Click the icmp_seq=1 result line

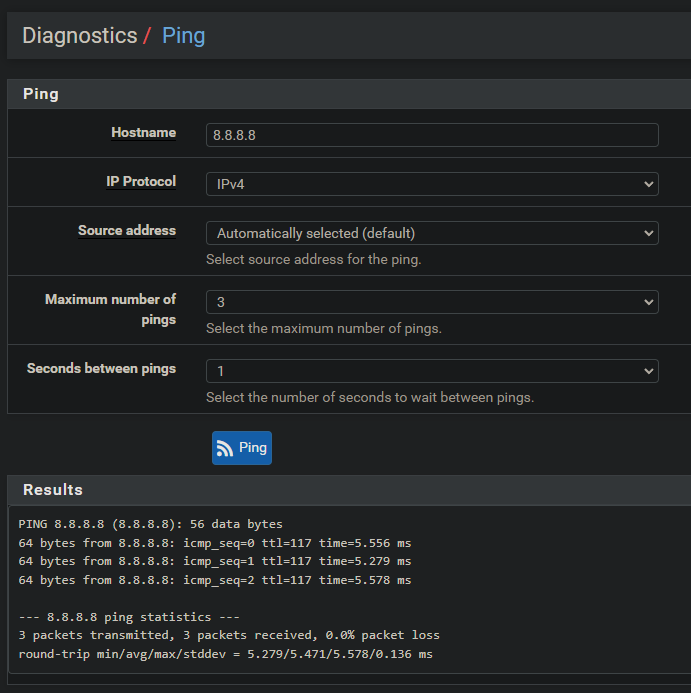215,561
